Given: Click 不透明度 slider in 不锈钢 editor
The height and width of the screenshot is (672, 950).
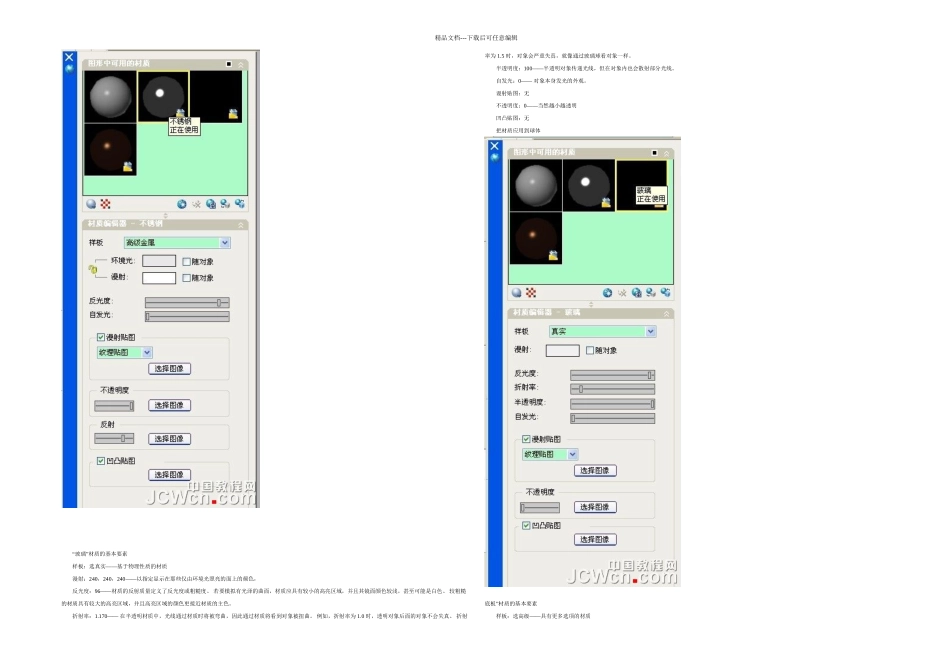Looking at the screenshot, I should click(x=115, y=405).
